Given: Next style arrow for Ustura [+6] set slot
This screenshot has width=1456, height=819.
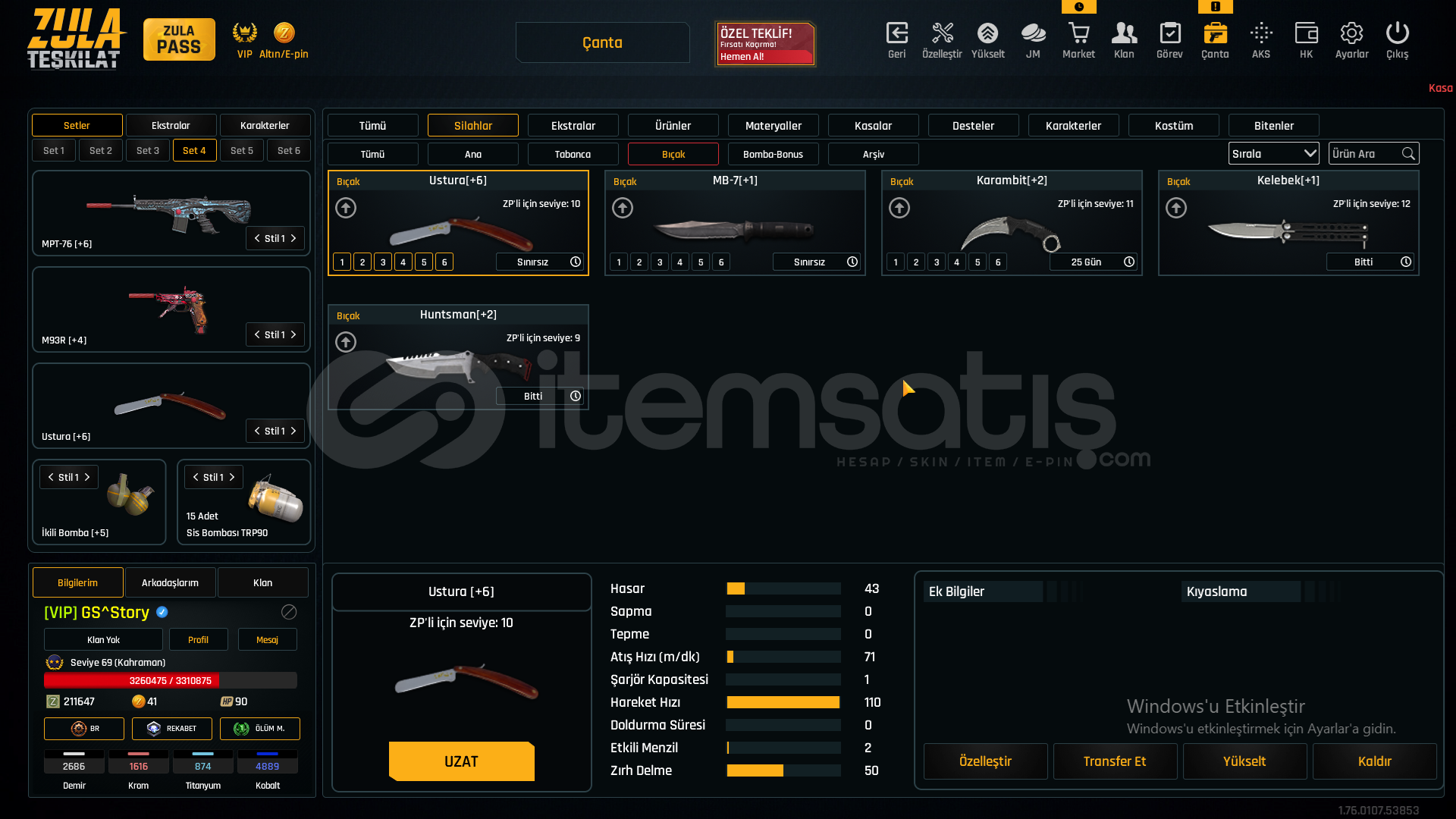Looking at the screenshot, I should point(293,431).
